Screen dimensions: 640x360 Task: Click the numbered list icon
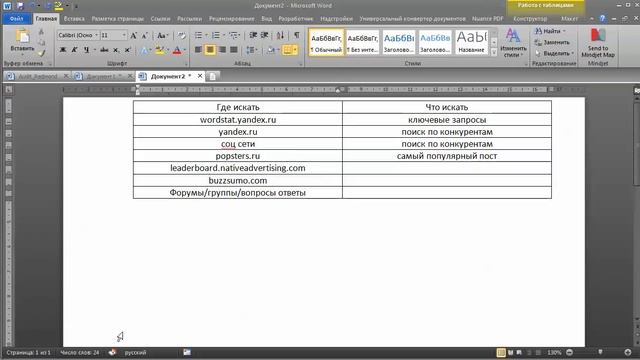216,36
